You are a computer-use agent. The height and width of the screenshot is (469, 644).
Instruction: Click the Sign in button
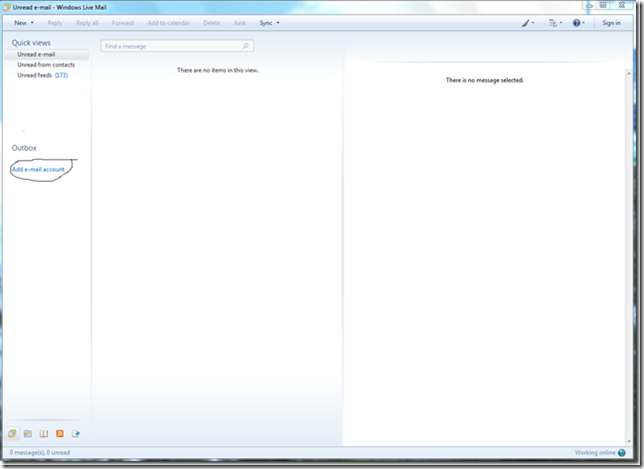tap(612, 23)
